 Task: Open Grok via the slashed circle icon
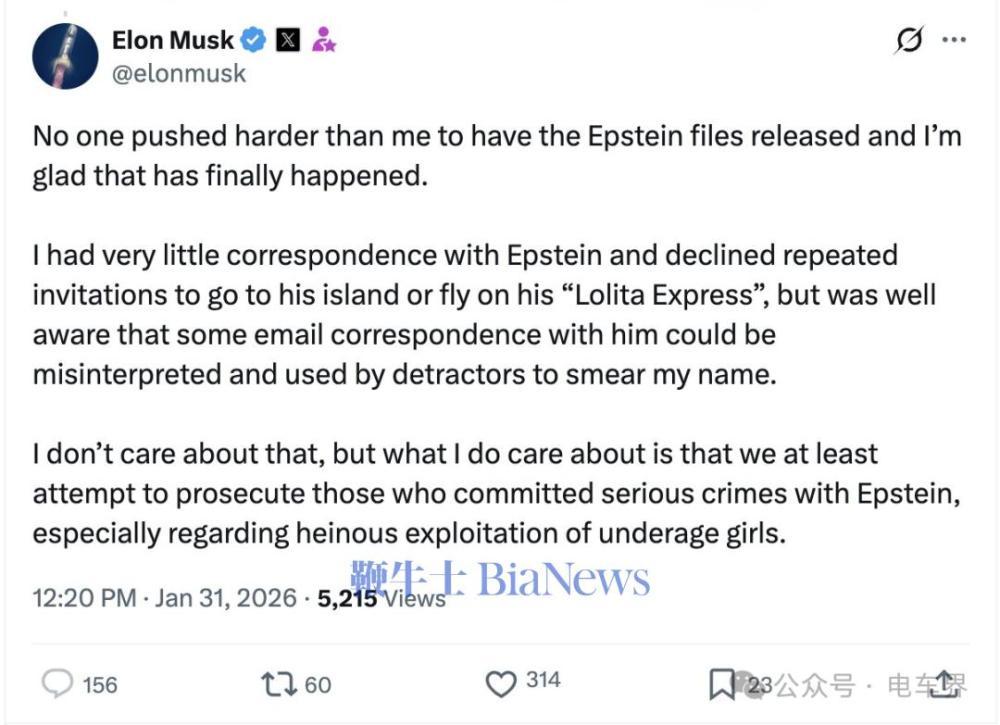[909, 41]
